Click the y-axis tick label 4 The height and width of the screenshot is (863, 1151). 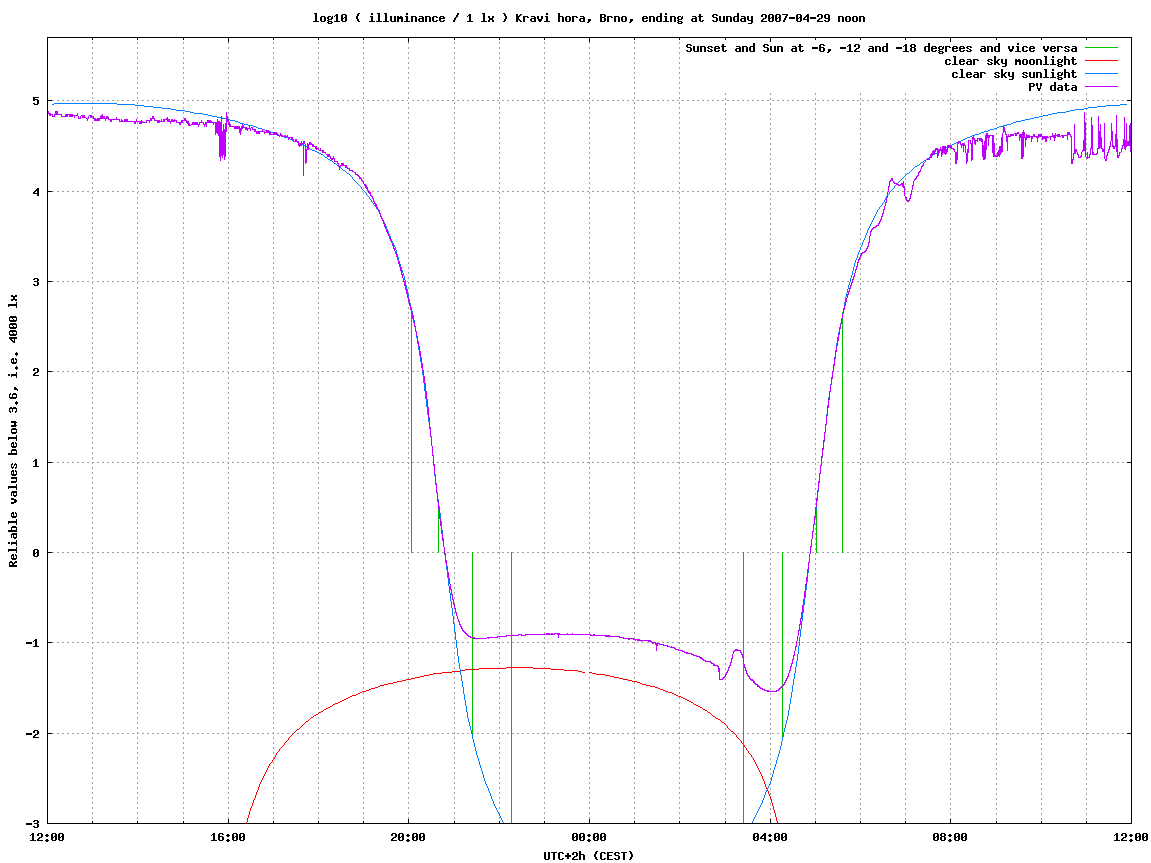coord(36,192)
